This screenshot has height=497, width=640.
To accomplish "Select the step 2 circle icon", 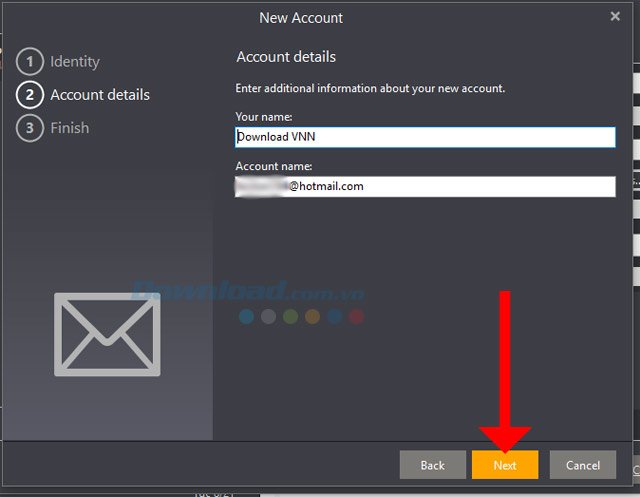I will pos(30,95).
